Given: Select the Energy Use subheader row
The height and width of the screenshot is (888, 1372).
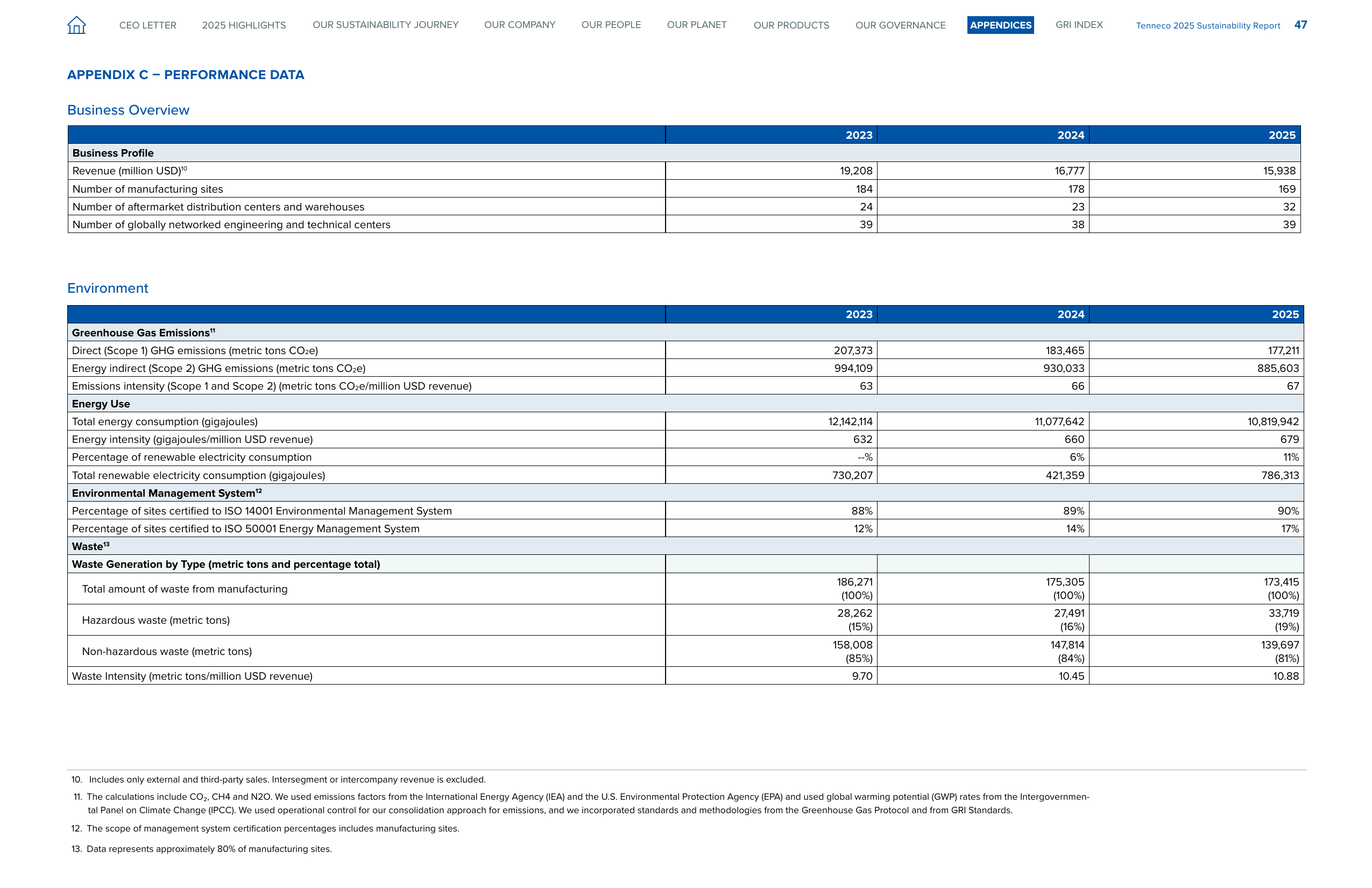Looking at the screenshot, I should coord(685,404).
